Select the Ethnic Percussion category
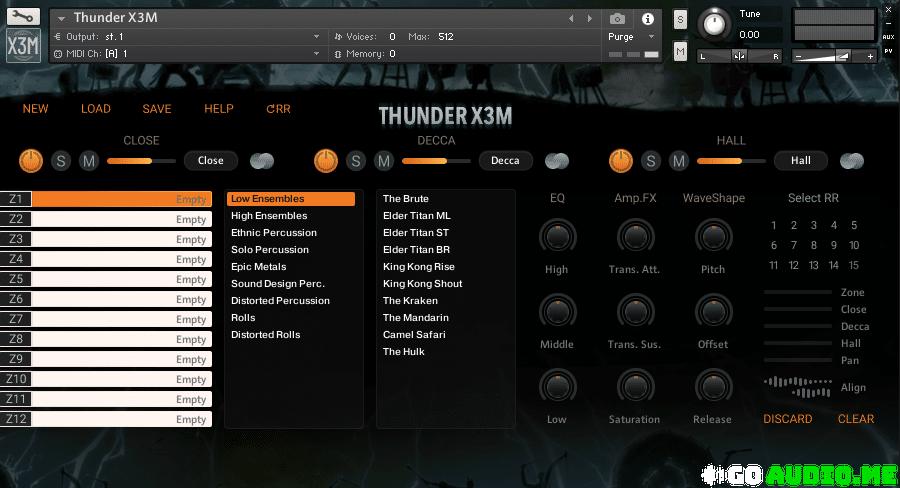The image size is (900, 488). 273,233
